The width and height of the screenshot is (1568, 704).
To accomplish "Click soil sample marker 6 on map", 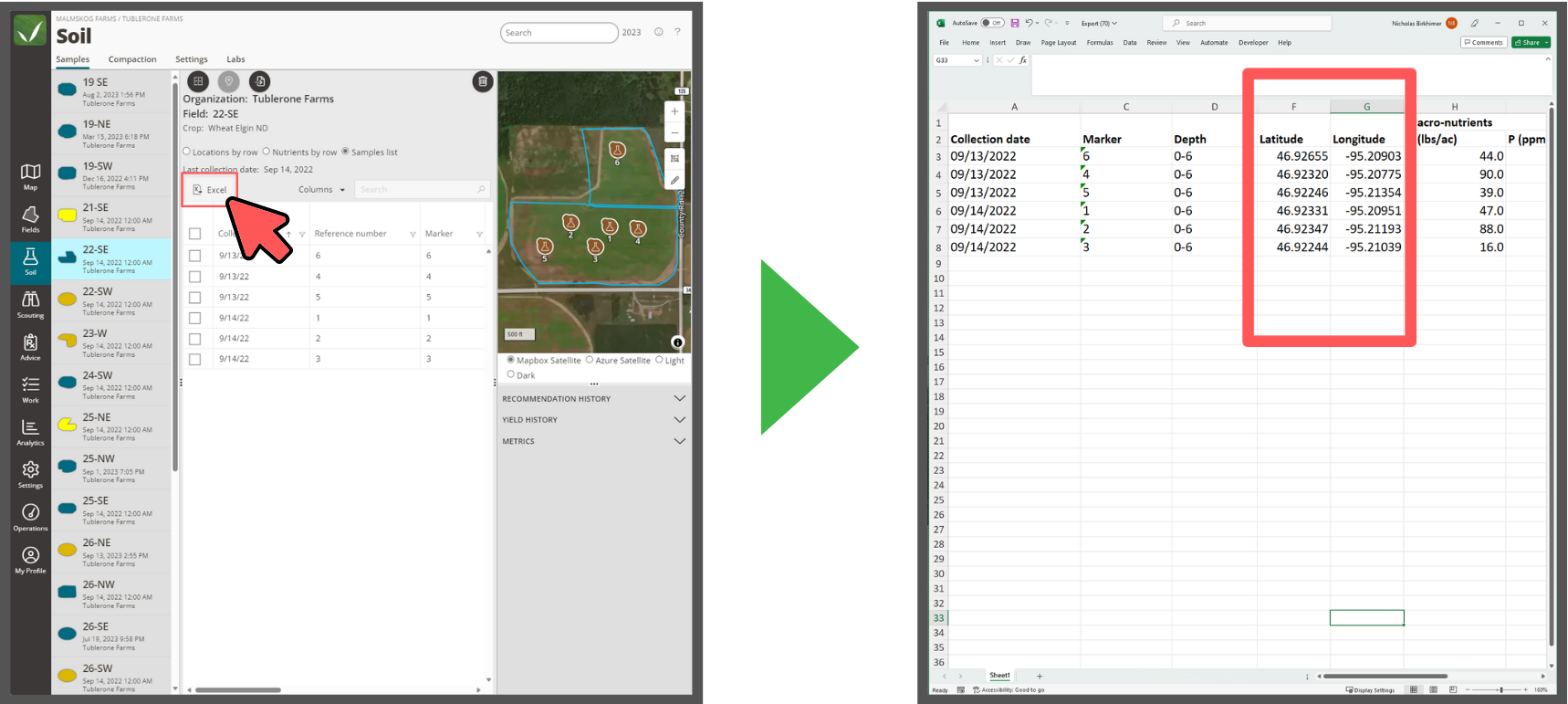I will click(617, 150).
